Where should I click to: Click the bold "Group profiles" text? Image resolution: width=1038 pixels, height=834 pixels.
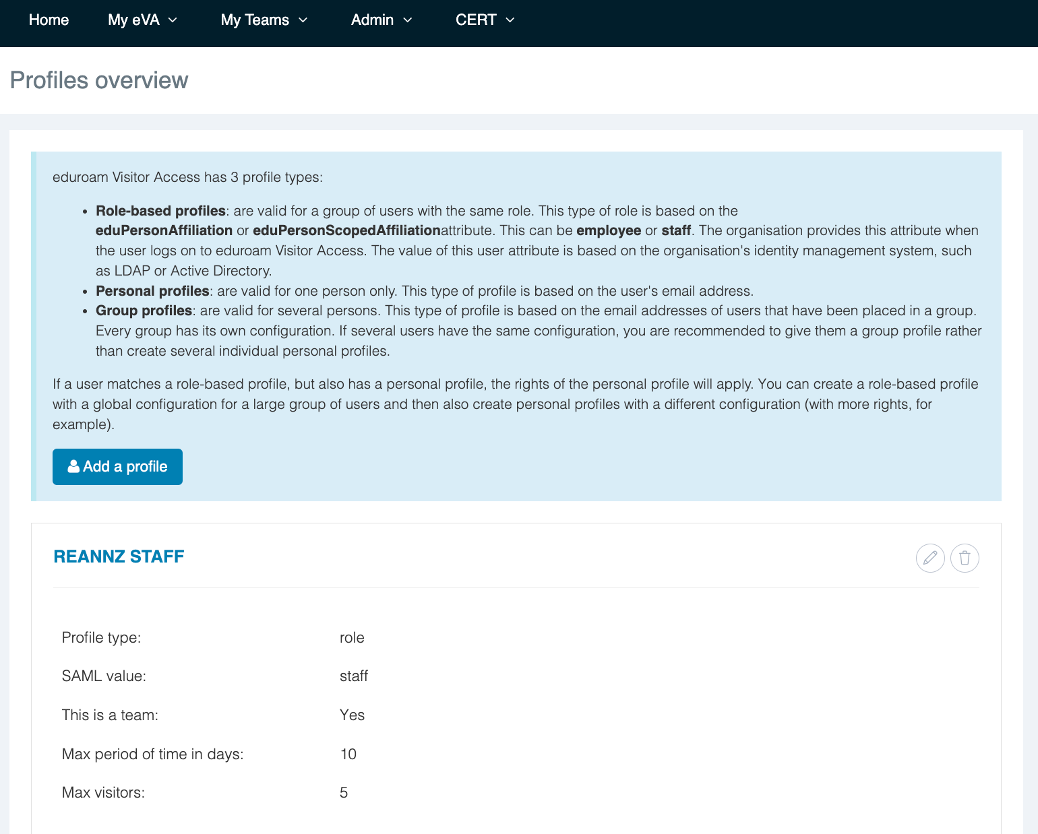pyautogui.click(x=143, y=311)
